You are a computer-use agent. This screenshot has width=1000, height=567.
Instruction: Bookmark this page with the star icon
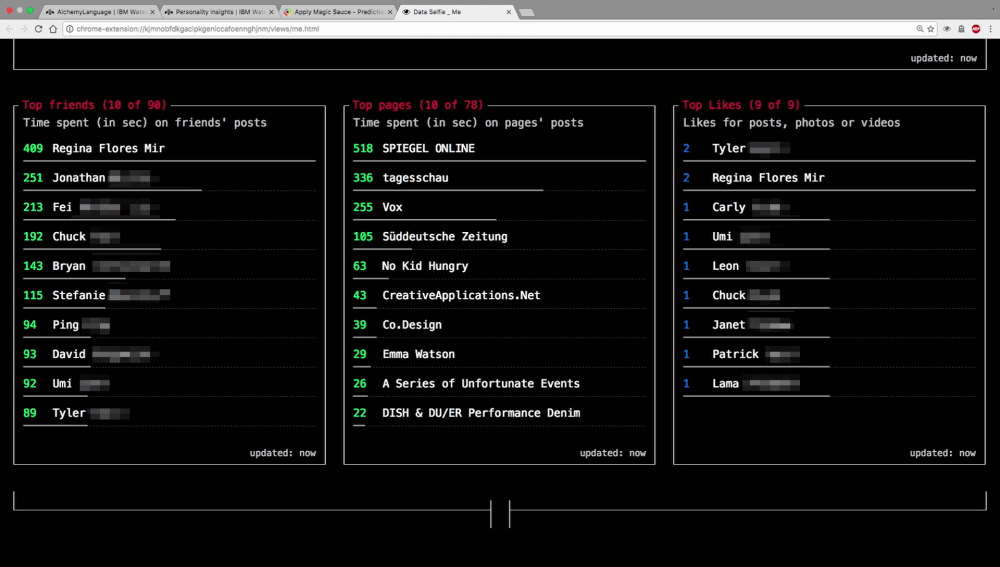(x=930, y=29)
